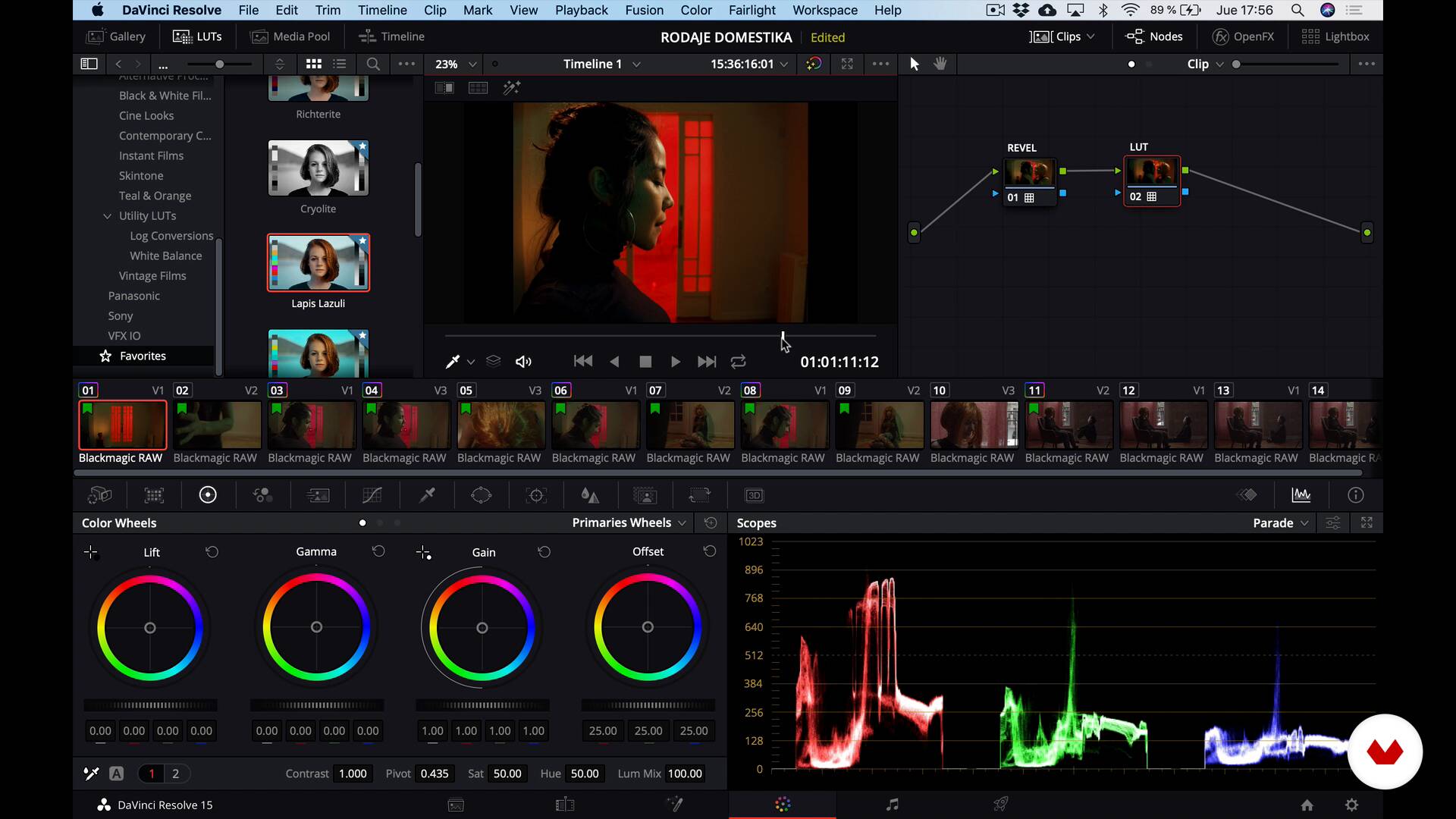Open the Tracker palette
Image resolution: width=1456 pixels, height=819 pixels.
point(536,495)
